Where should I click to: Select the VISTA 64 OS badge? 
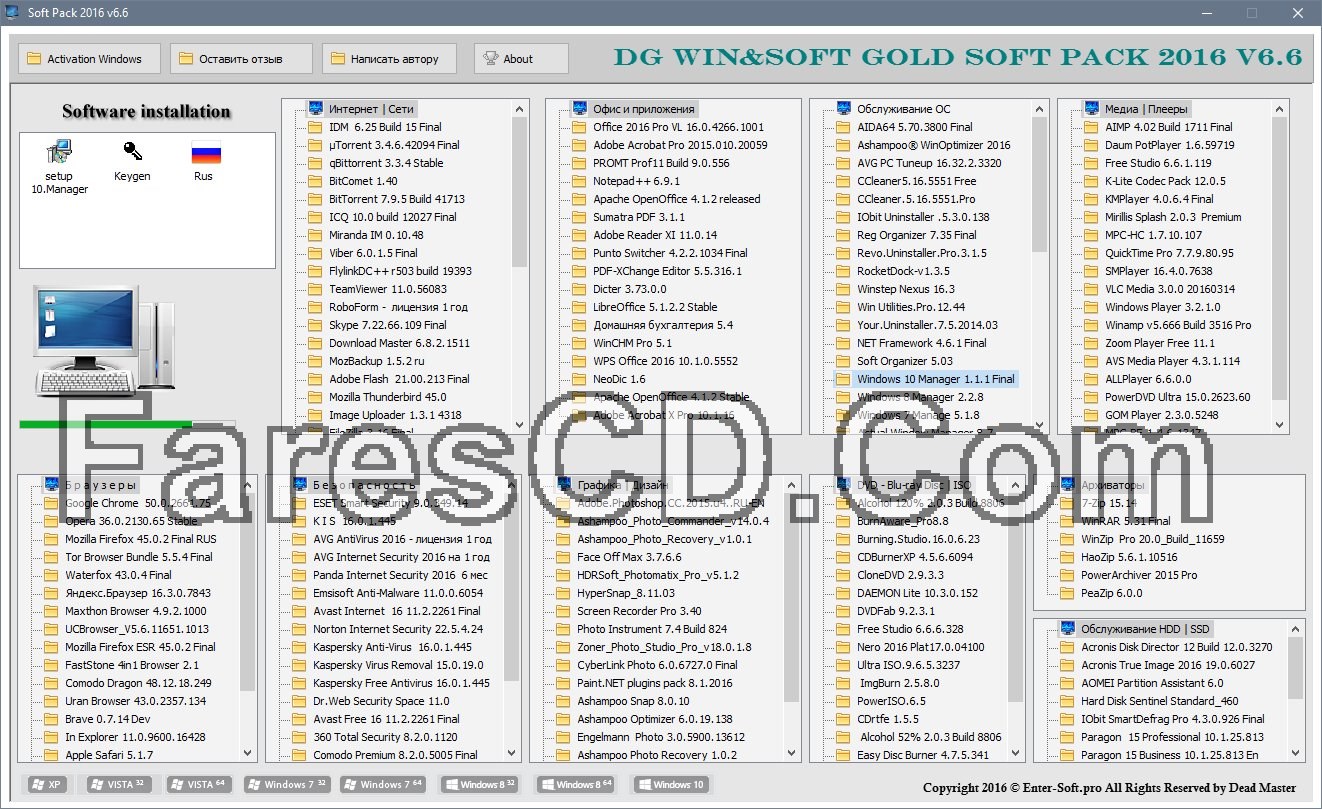point(199,784)
